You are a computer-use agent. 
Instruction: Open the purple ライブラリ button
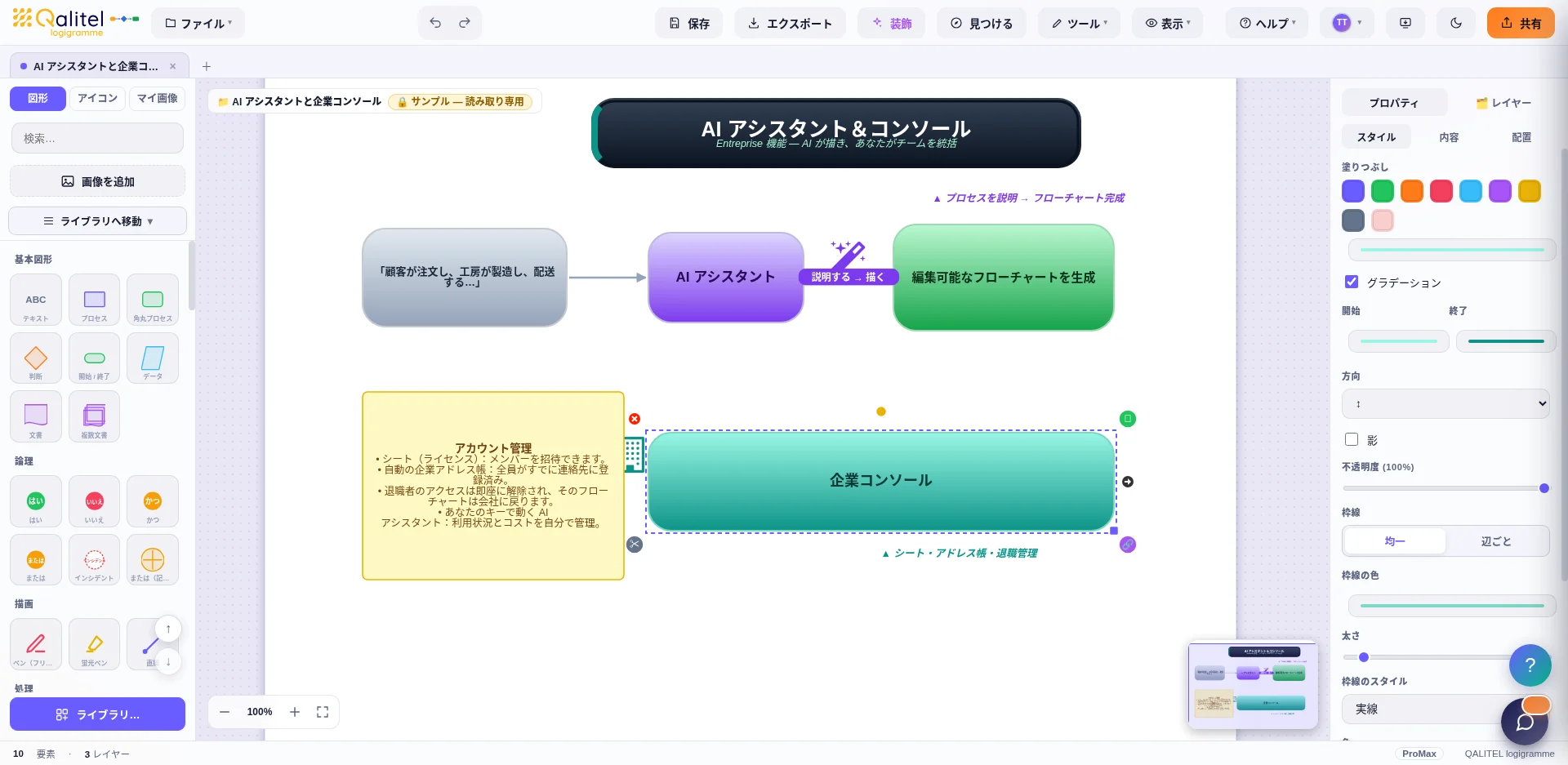pos(98,714)
